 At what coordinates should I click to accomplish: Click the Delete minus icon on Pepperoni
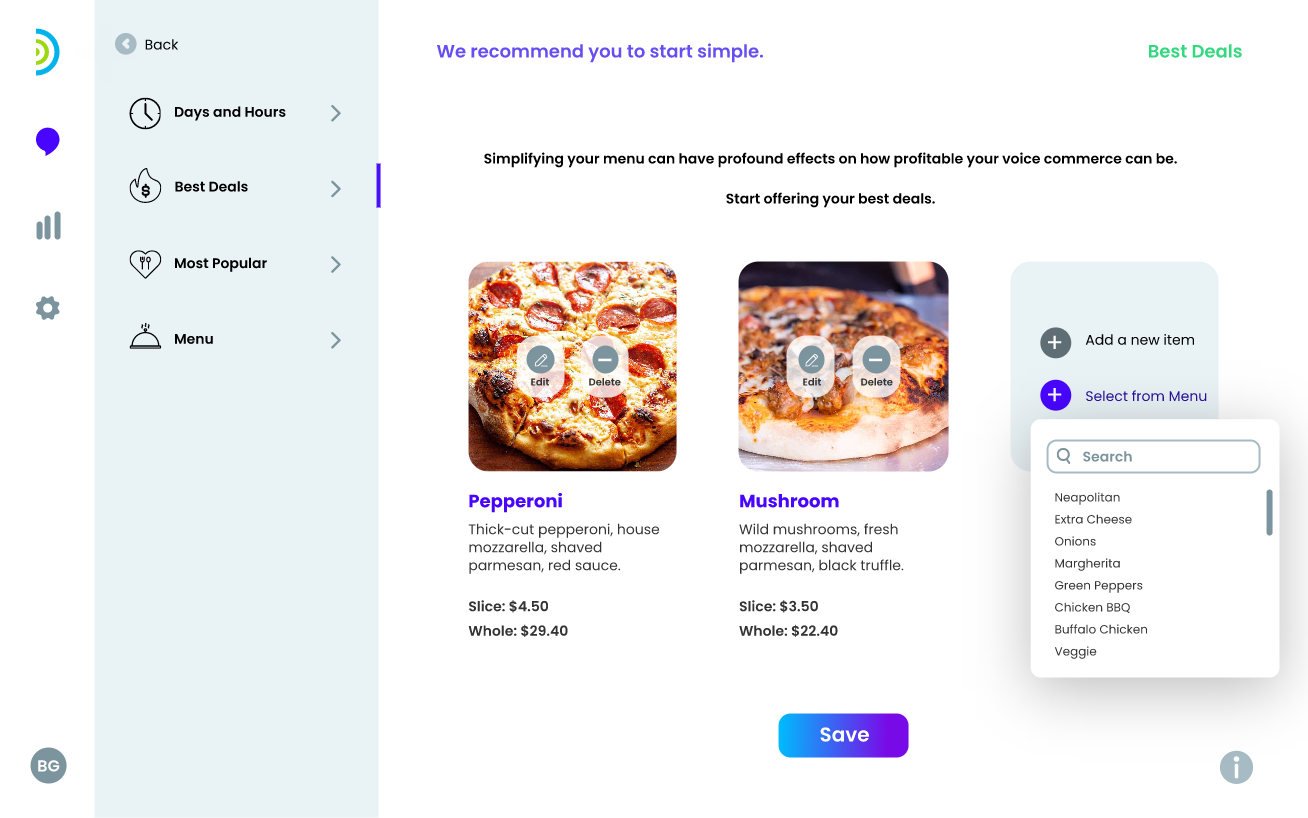[x=604, y=360]
